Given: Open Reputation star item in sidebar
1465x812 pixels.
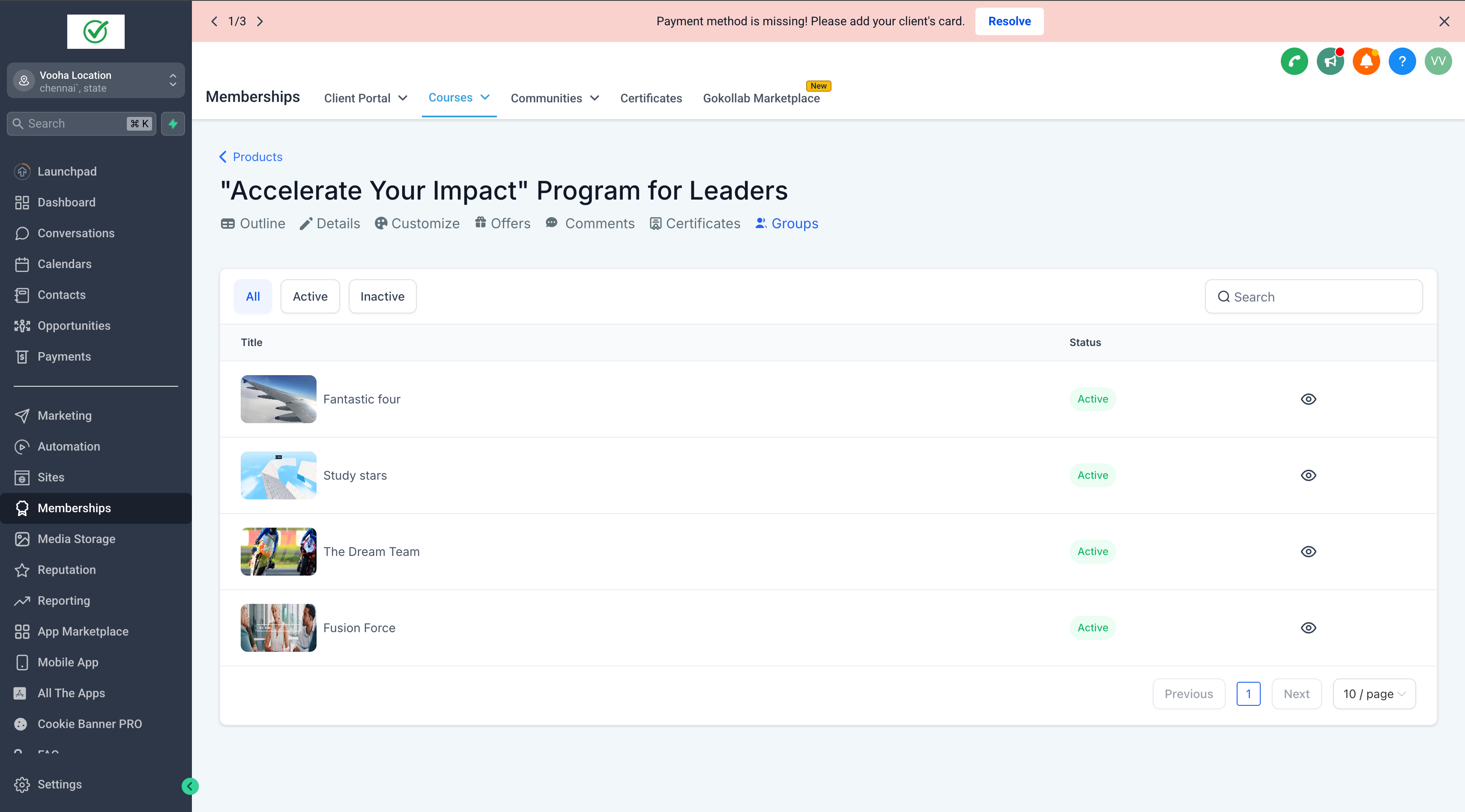Looking at the screenshot, I should point(66,570).
